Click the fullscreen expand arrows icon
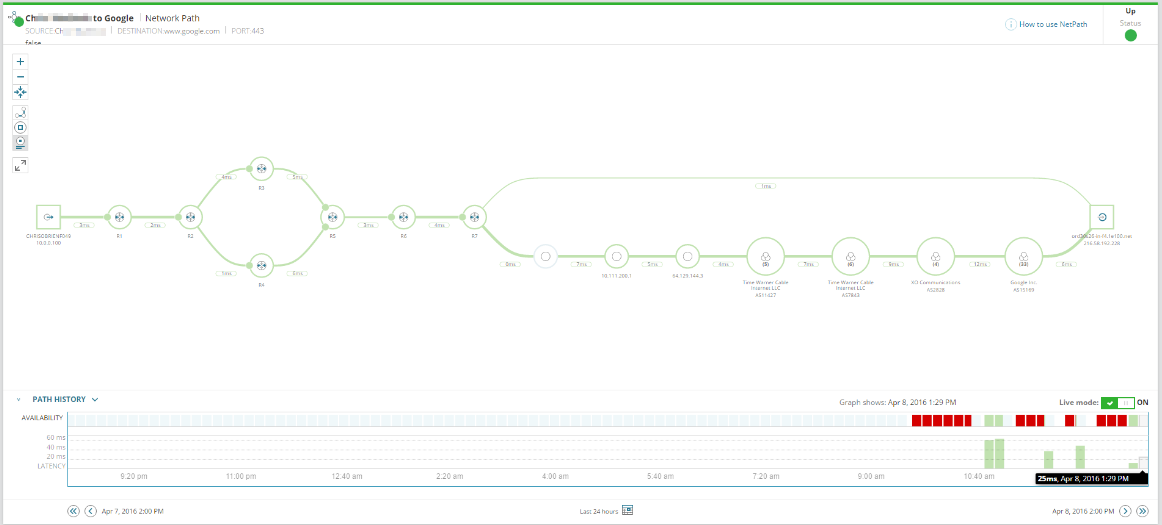 [x=20, y=165]
